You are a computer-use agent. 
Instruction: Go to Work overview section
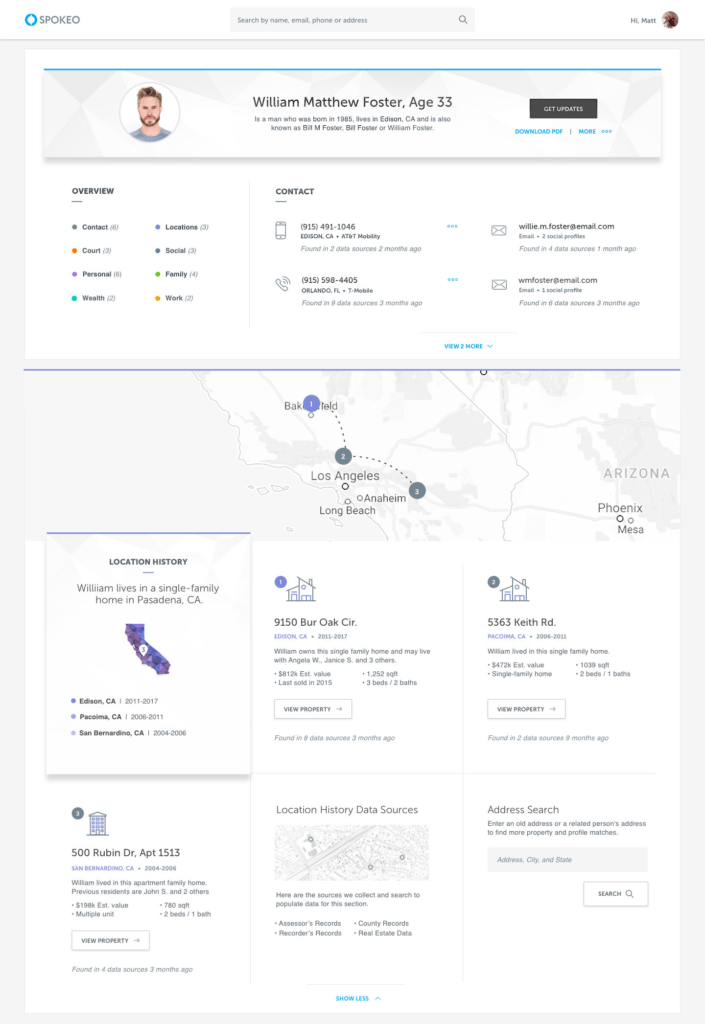(174, 298)
